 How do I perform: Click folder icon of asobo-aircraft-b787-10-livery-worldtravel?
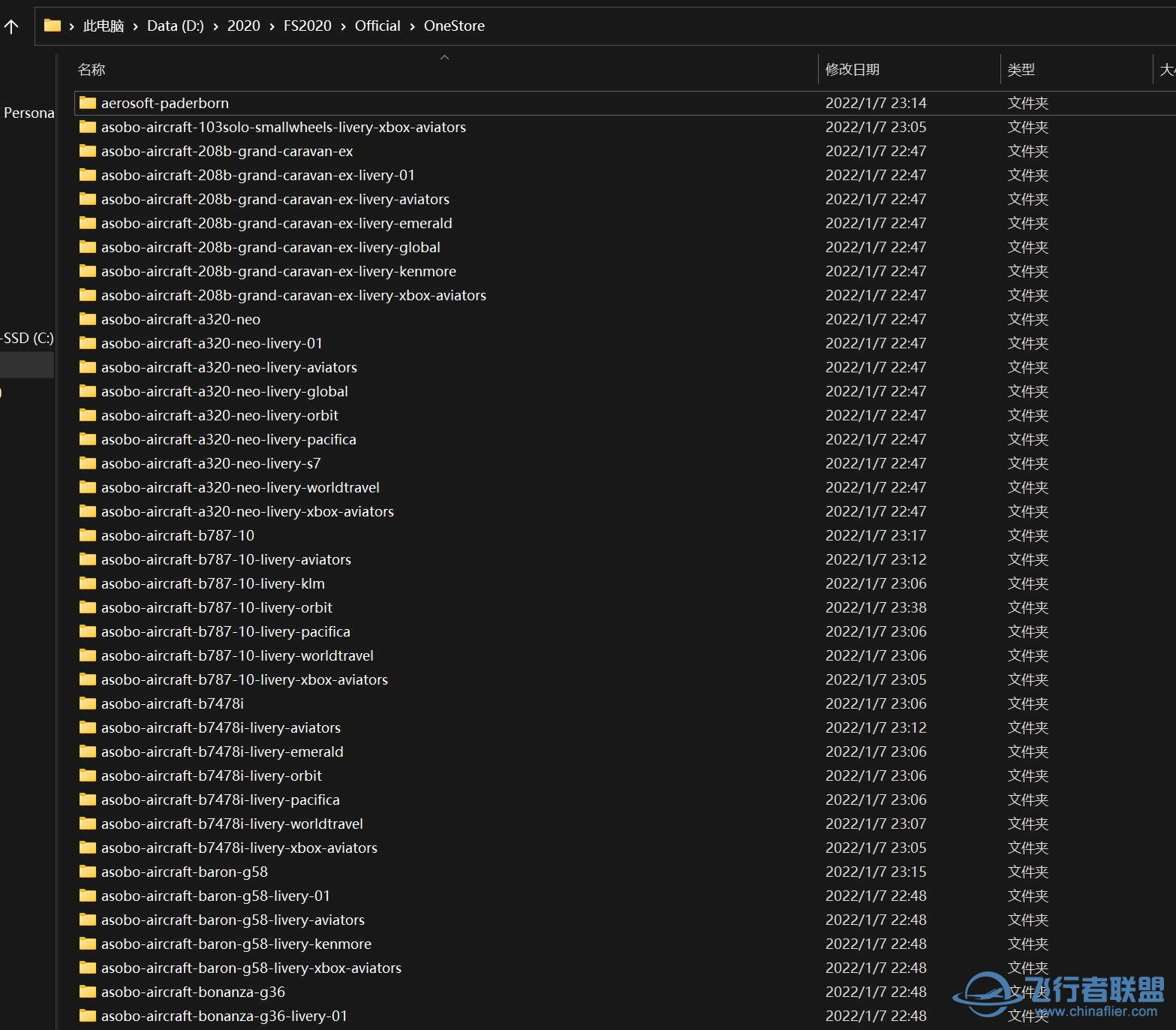point(88,655)
